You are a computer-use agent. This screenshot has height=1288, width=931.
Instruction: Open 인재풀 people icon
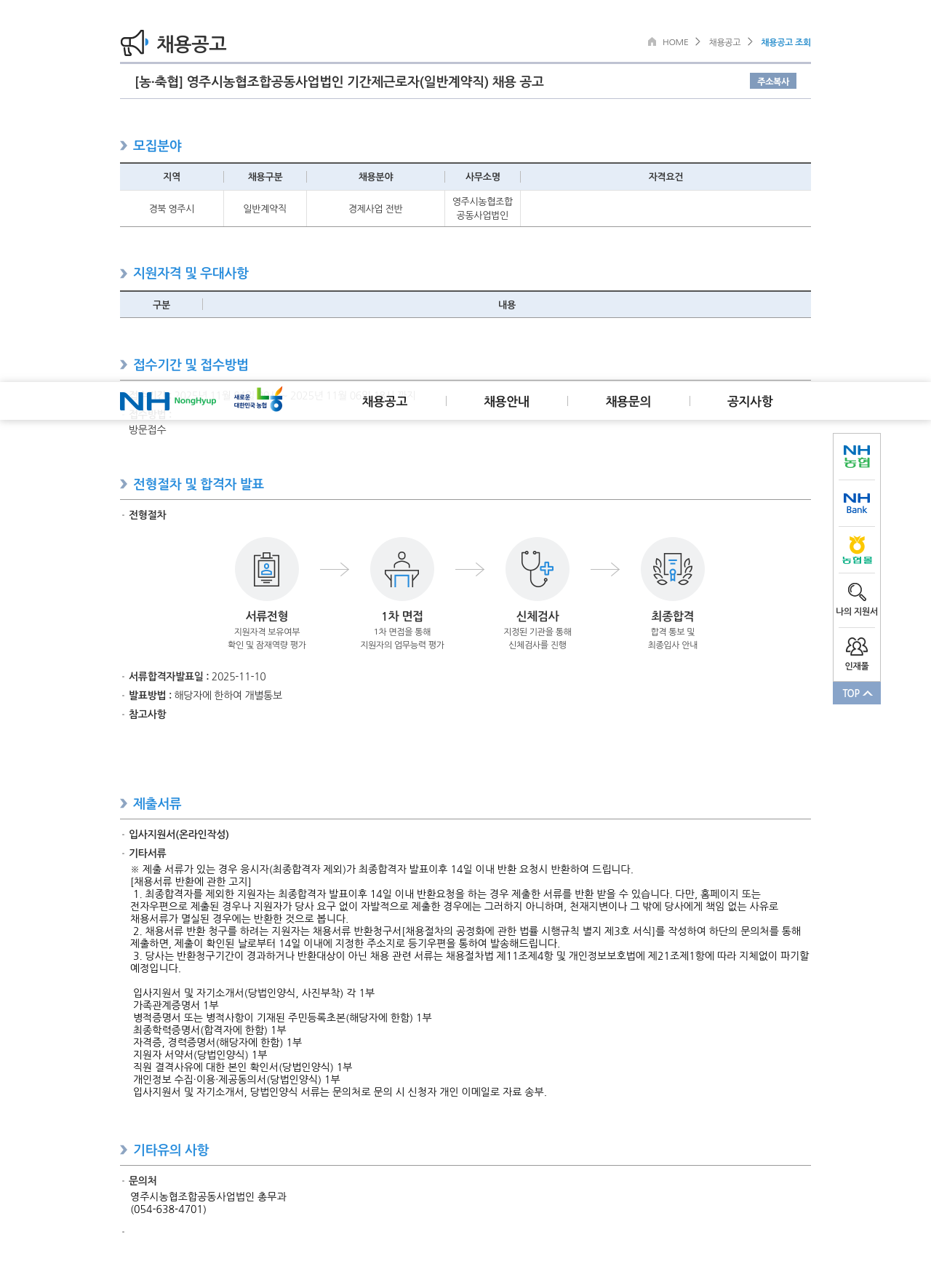click(x=857, y=646)
